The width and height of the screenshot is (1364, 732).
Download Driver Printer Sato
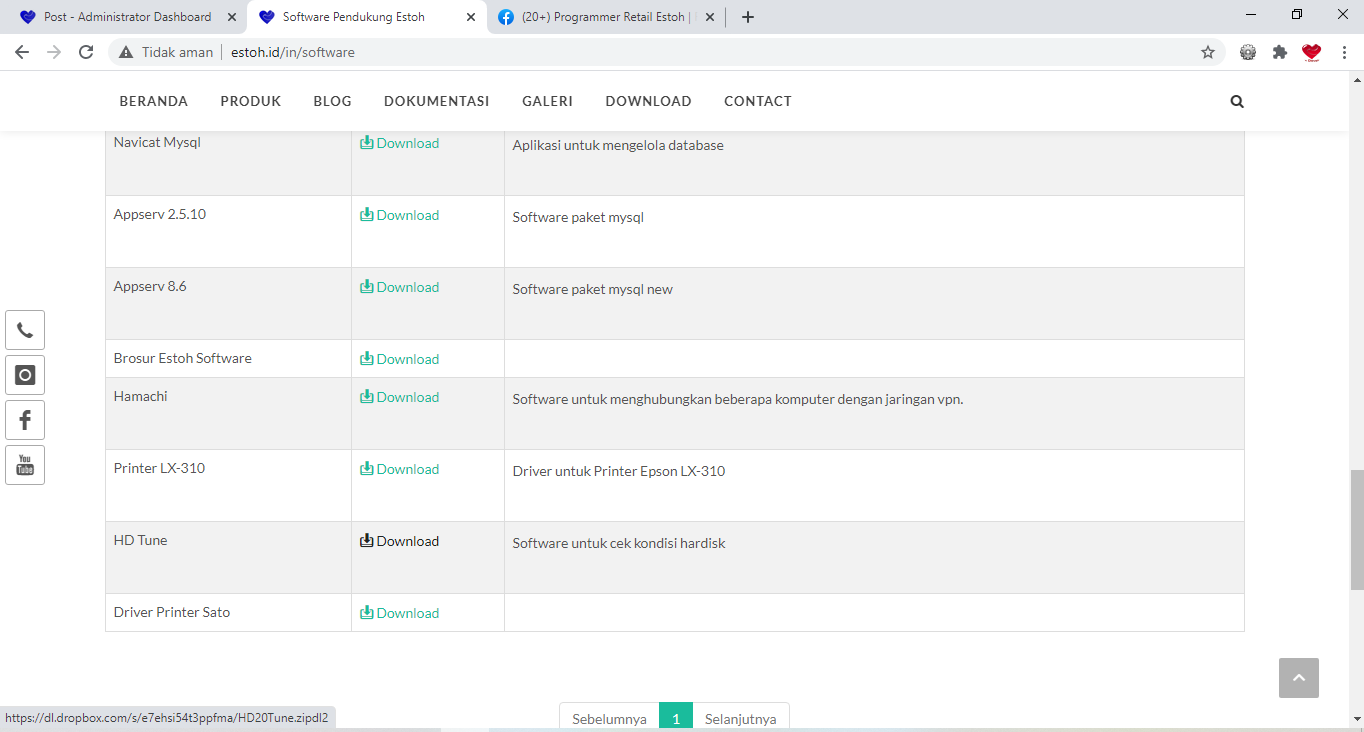[400, 613]
